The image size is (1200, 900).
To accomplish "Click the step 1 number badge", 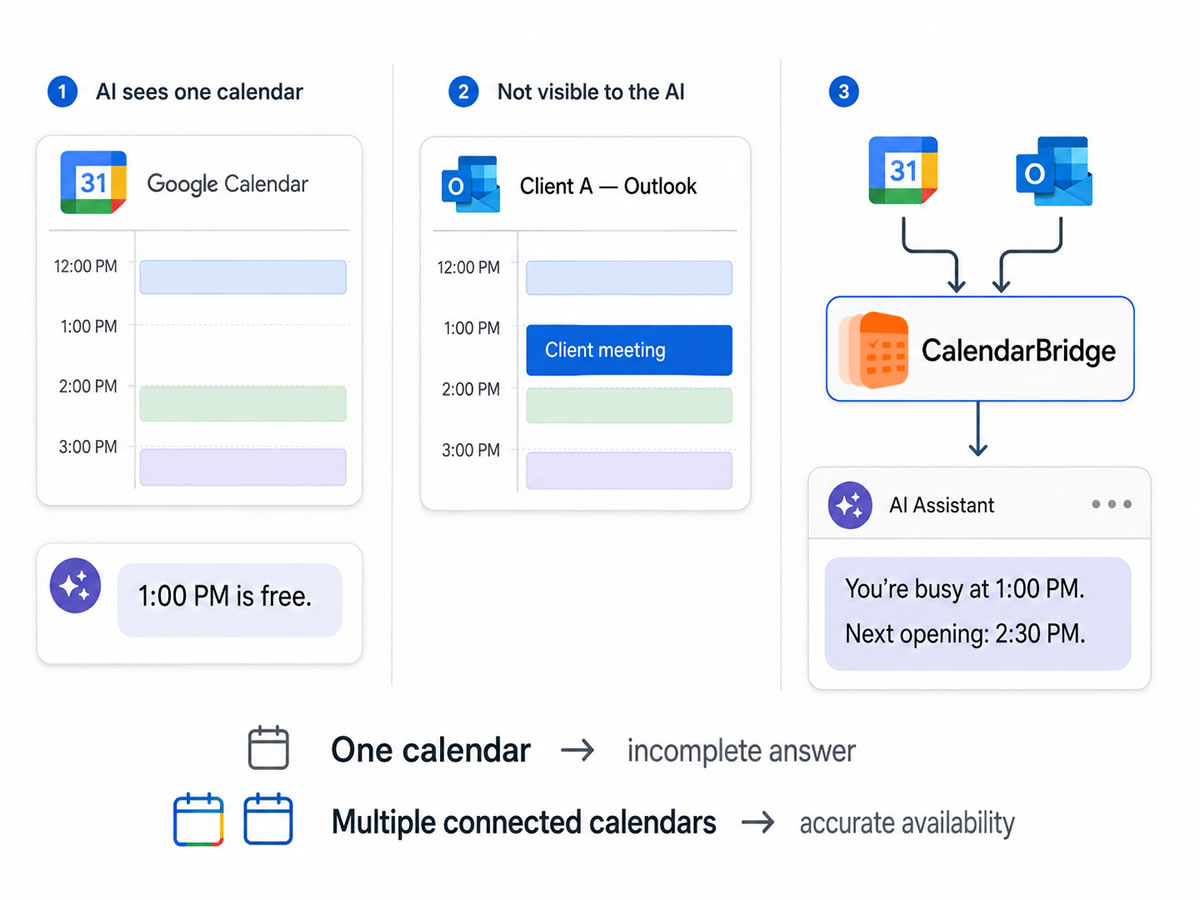I will [x=62, y=93].
